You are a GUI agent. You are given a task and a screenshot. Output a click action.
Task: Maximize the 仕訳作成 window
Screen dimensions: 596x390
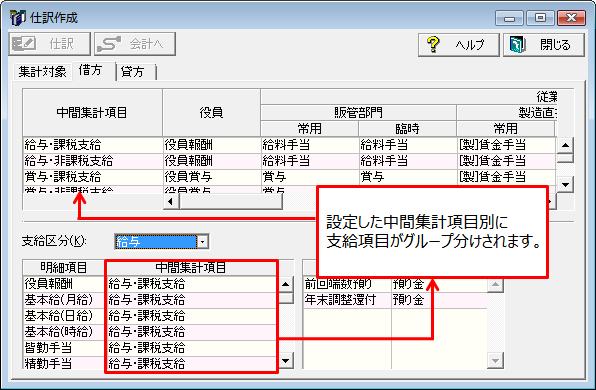point(540,18)
